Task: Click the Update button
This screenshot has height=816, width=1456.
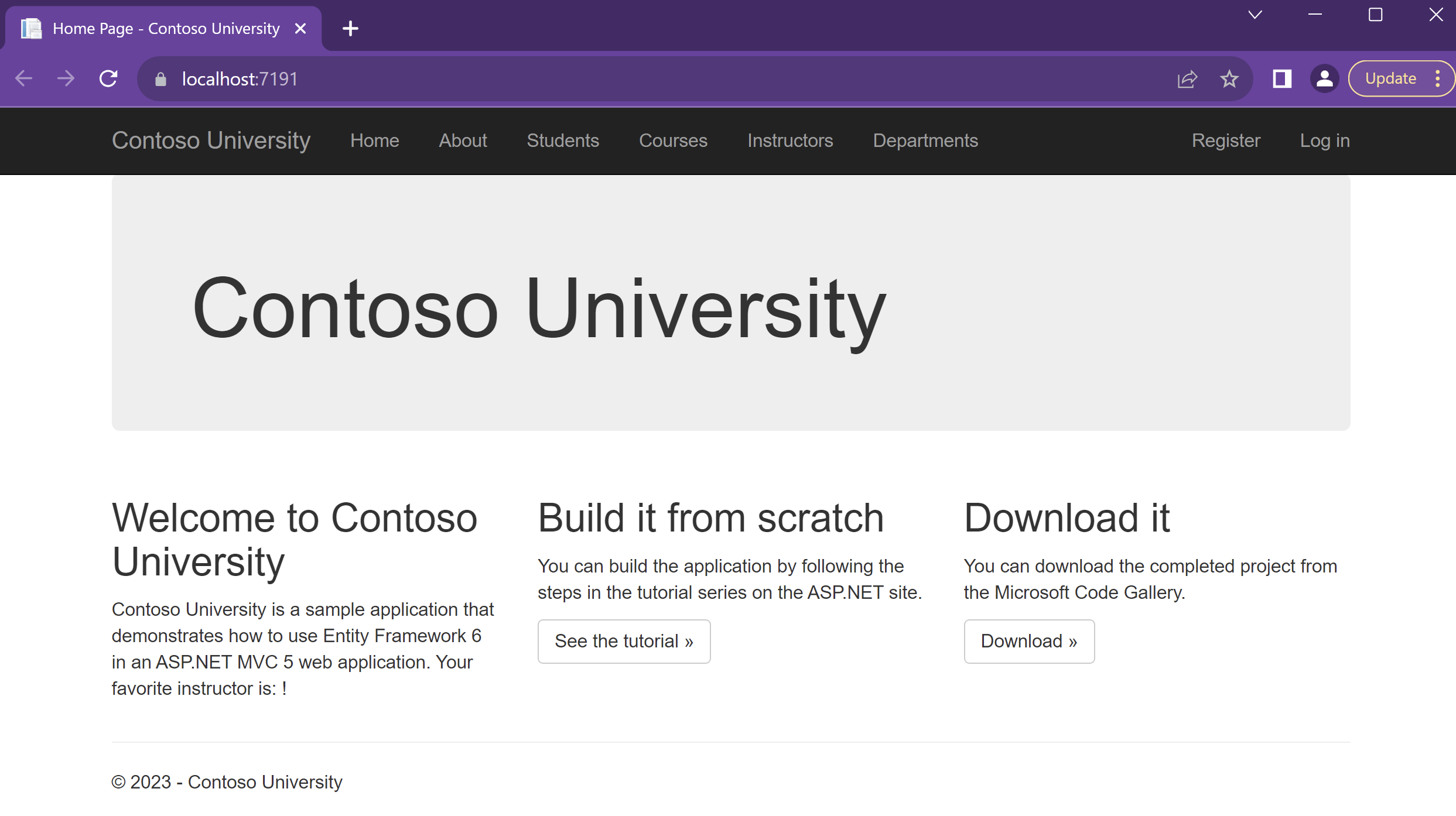Action: coord(1390,78)
